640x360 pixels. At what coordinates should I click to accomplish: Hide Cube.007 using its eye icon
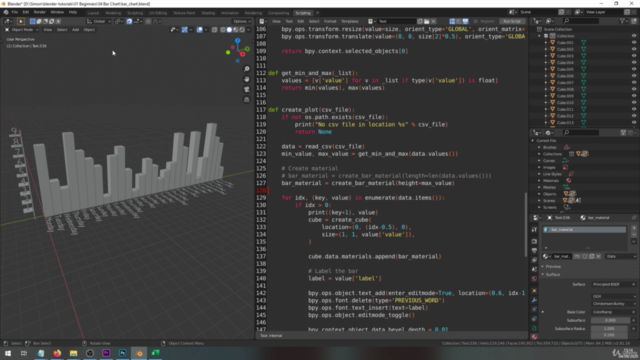(x=634, y=82)
